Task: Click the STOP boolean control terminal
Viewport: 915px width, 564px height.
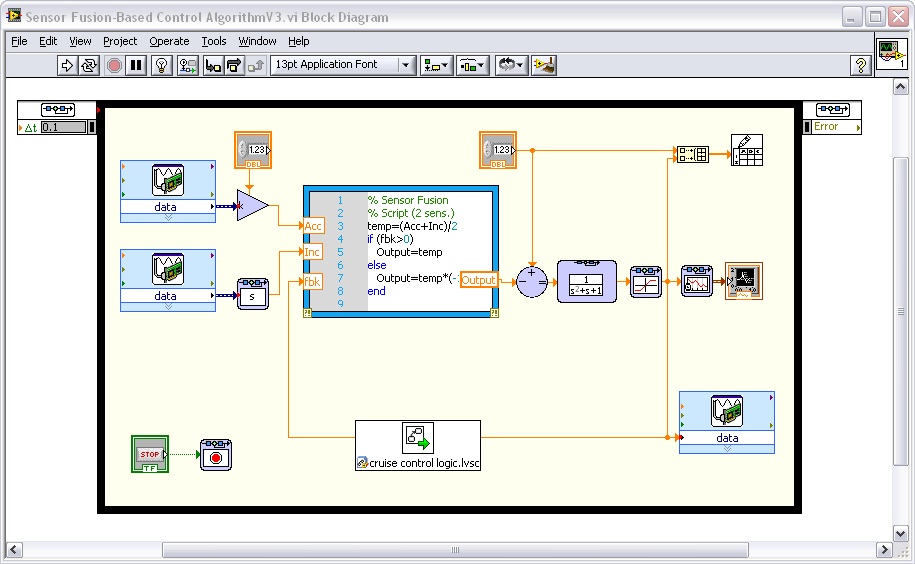Action: pos(150,454)
